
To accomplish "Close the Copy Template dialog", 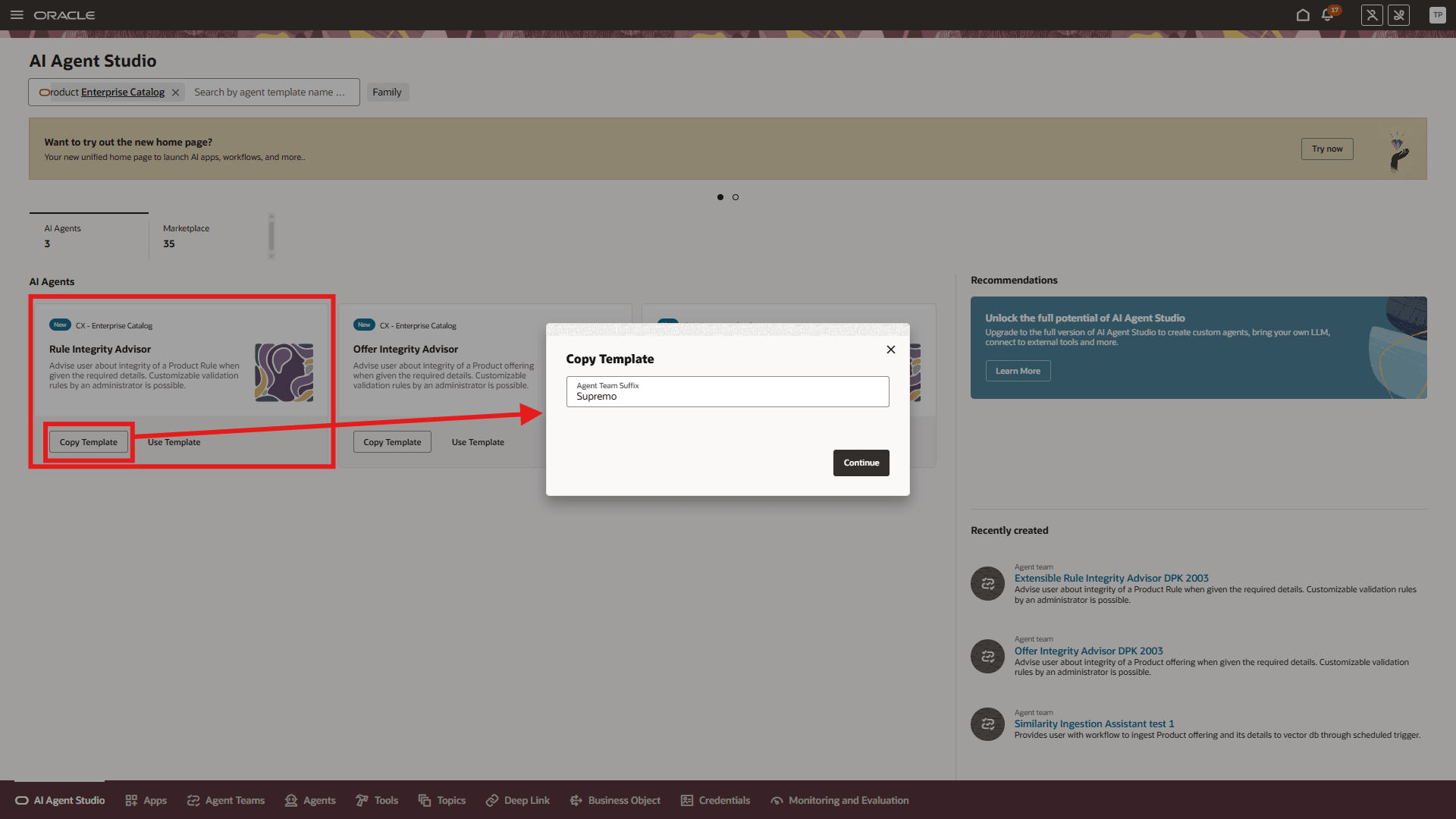I will (891, 350).
